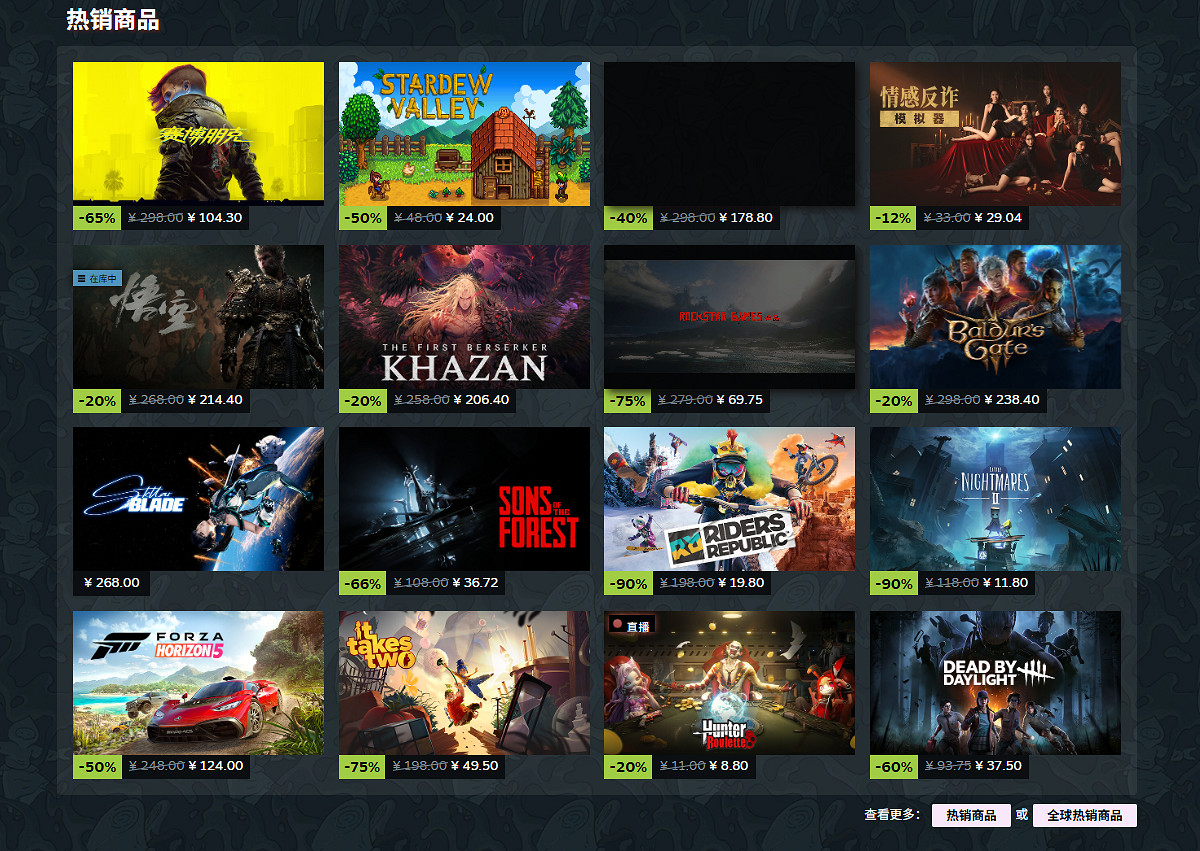Select the Little Nightmares II capsule

[x=995, y=499]
